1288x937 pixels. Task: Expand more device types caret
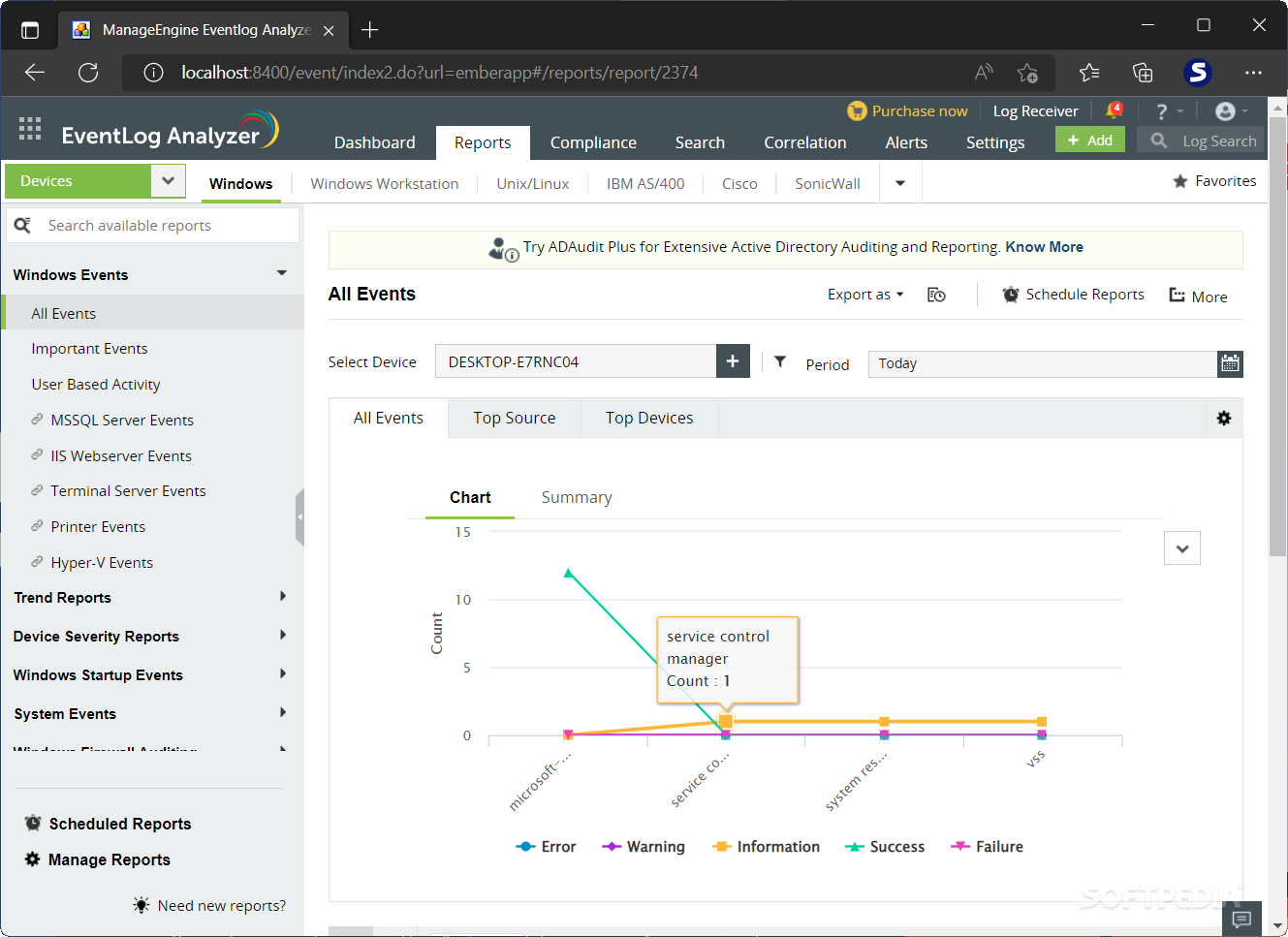pos(900,183)
